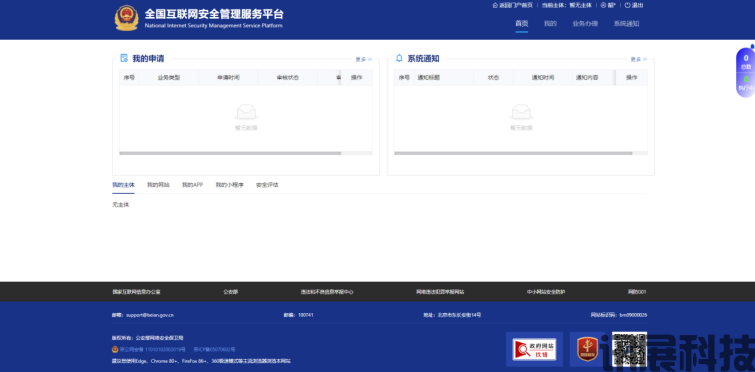
Task: Open the 首页 navigation tab
Action: point(521,24)
